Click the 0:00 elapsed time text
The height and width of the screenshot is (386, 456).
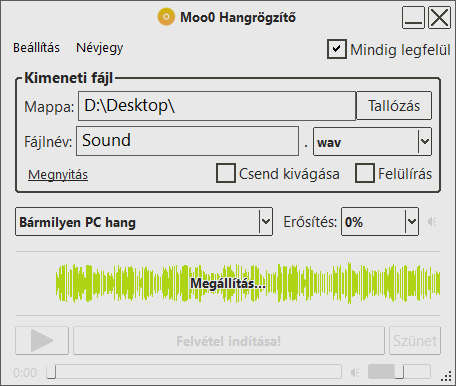tap(25, 372)
